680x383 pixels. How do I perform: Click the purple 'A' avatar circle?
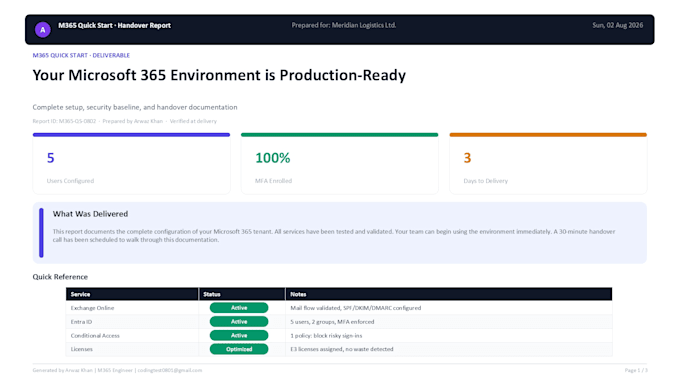pos(42,29)
